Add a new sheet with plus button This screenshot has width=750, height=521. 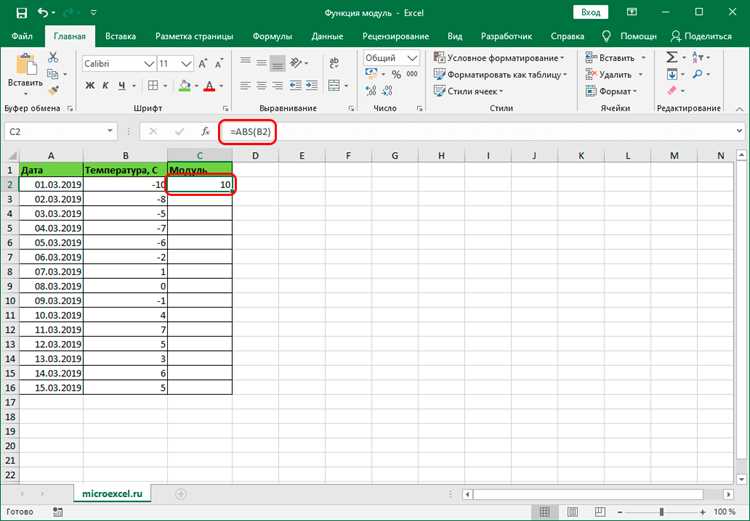click(x=181, y=494)
